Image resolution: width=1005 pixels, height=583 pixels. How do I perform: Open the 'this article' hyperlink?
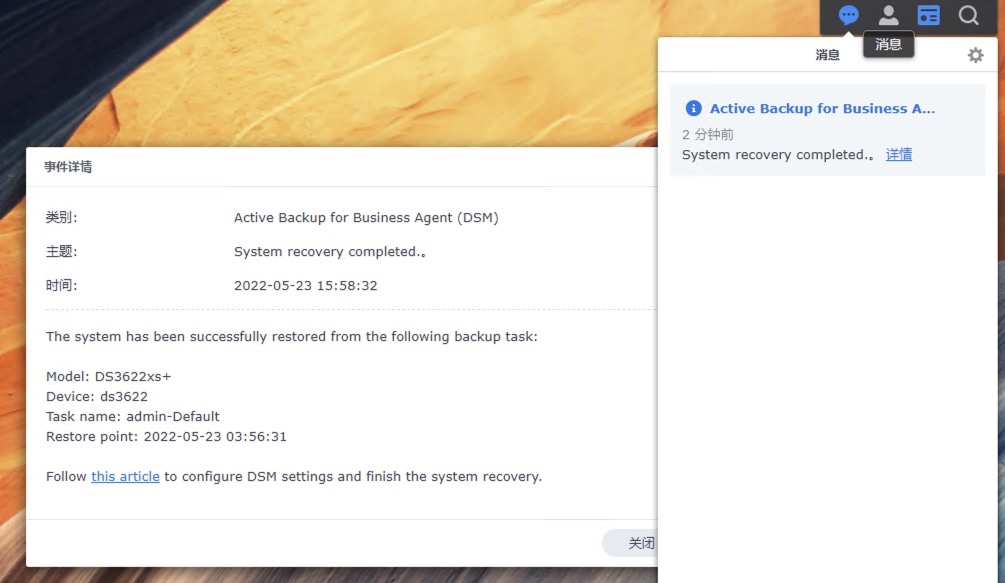pyautogui.click(x=125, y=477)
